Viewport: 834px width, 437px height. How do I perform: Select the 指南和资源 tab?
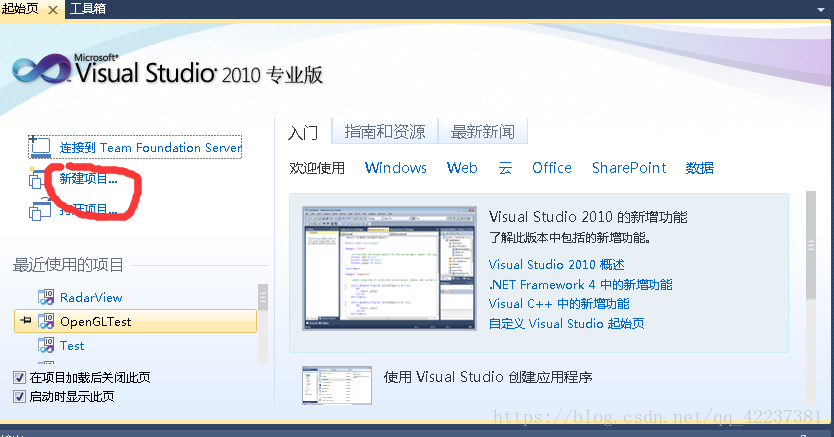(385, 131)
